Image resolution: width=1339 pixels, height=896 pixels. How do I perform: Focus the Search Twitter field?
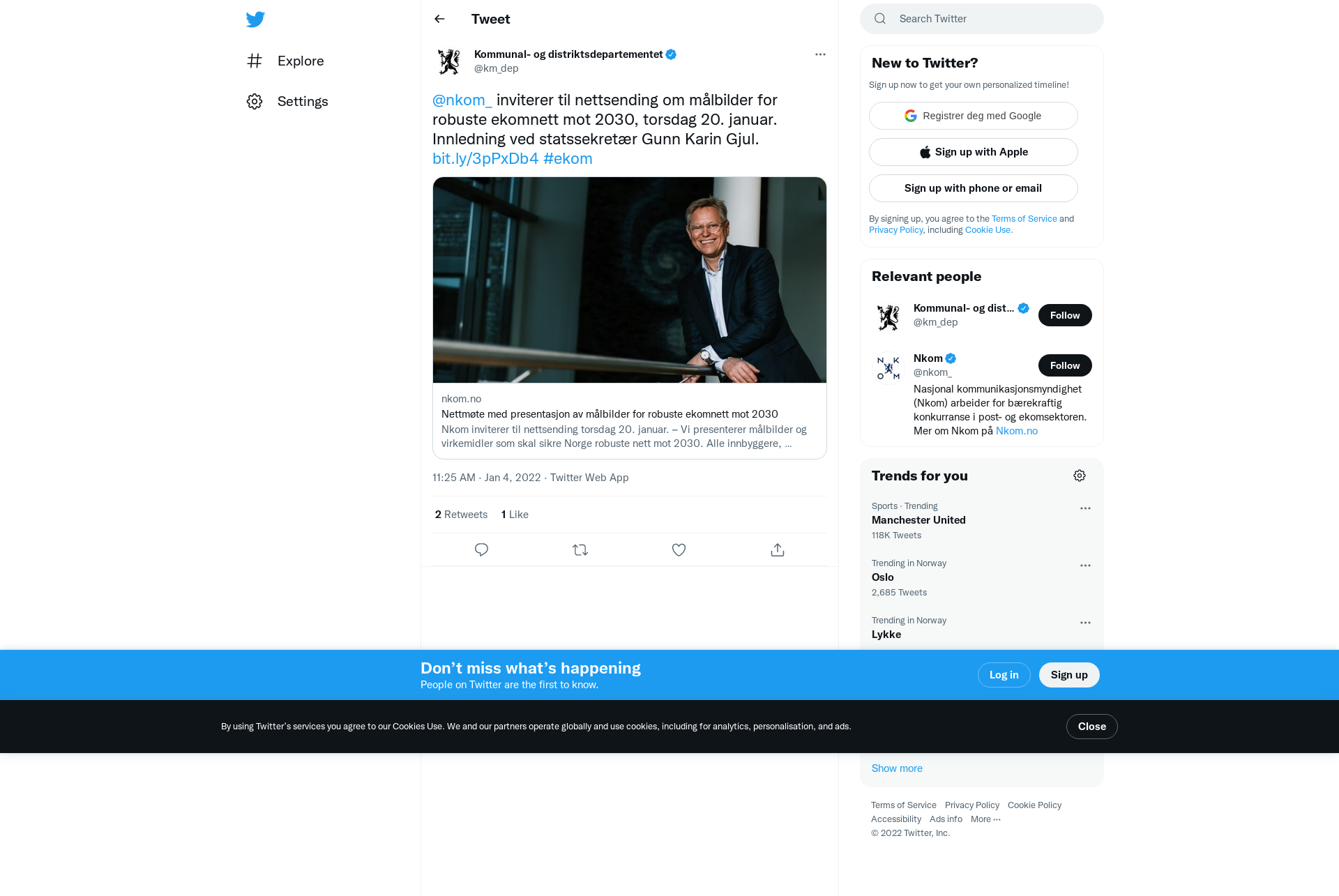pos(982,19)
